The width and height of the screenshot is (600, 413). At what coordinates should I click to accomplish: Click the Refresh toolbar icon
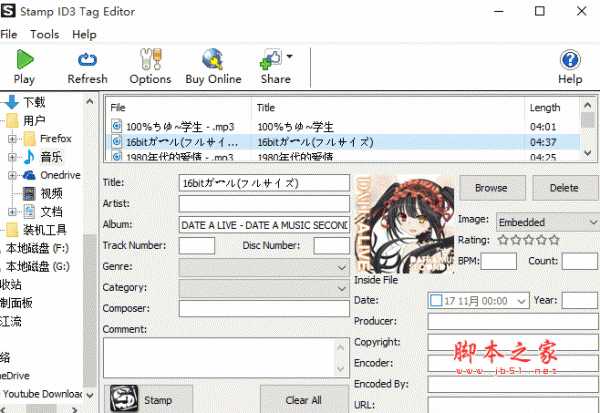pos(87,60)
